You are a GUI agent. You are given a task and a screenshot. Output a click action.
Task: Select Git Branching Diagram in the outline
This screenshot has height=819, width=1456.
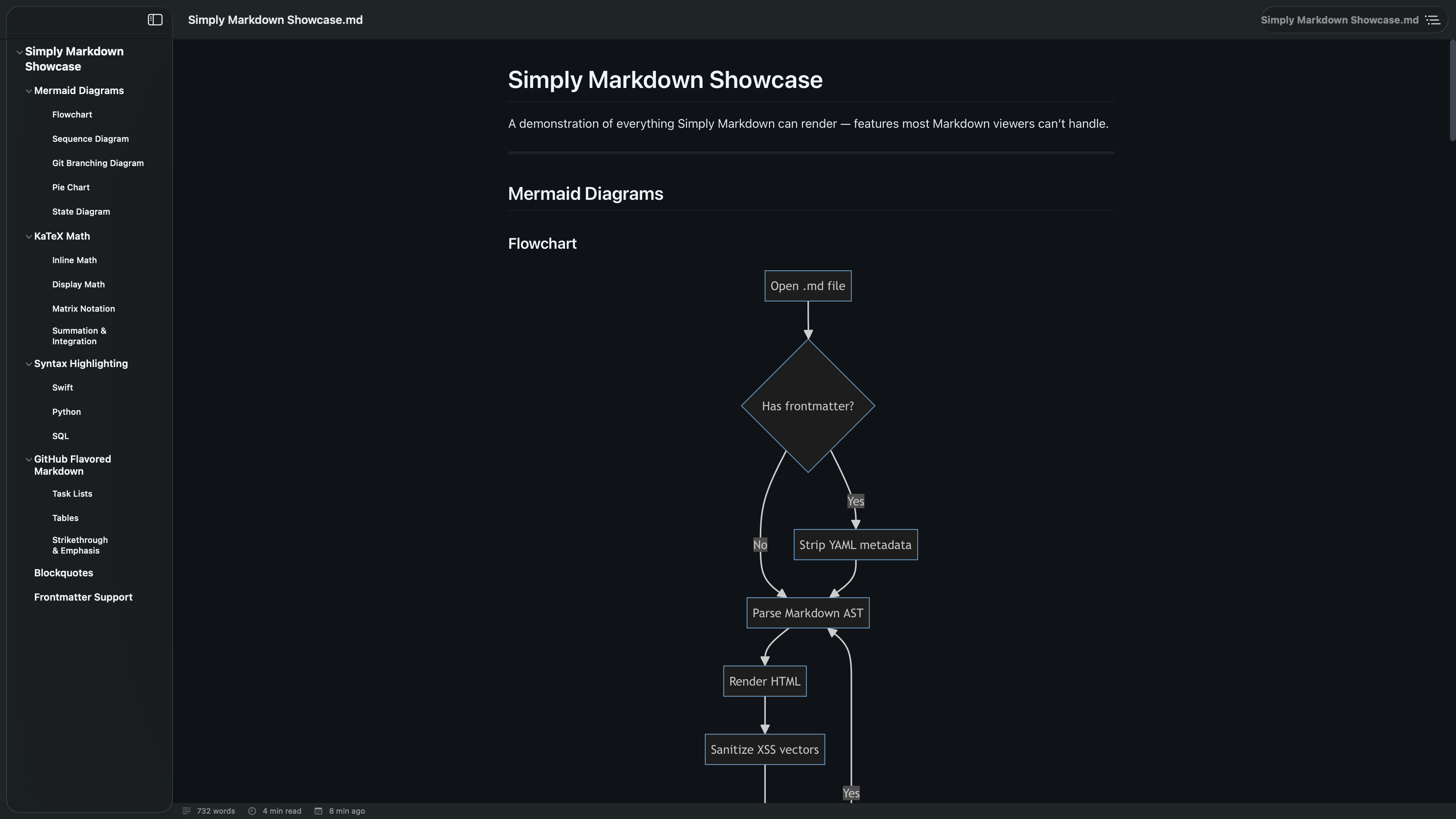point(98,163)
